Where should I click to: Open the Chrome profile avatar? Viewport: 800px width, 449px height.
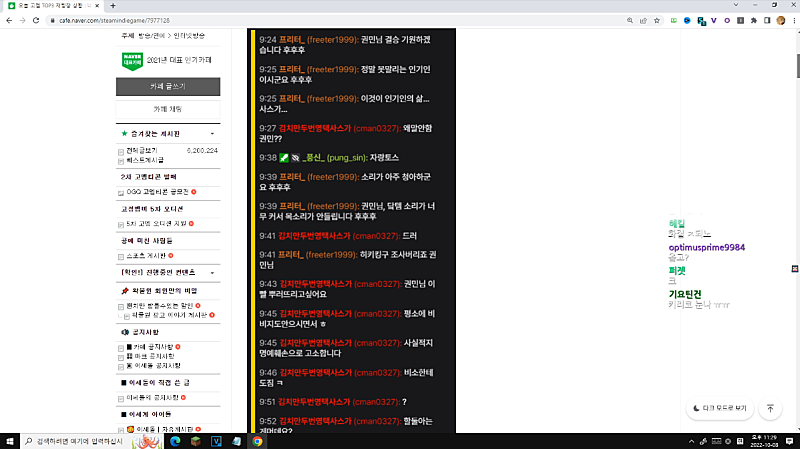coord(781,20)
